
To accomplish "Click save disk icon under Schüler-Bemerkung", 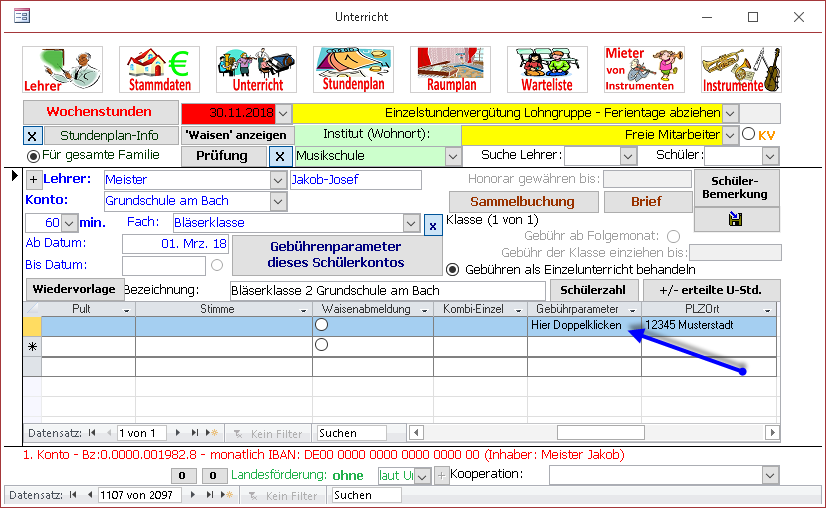I will click(736, 219).
